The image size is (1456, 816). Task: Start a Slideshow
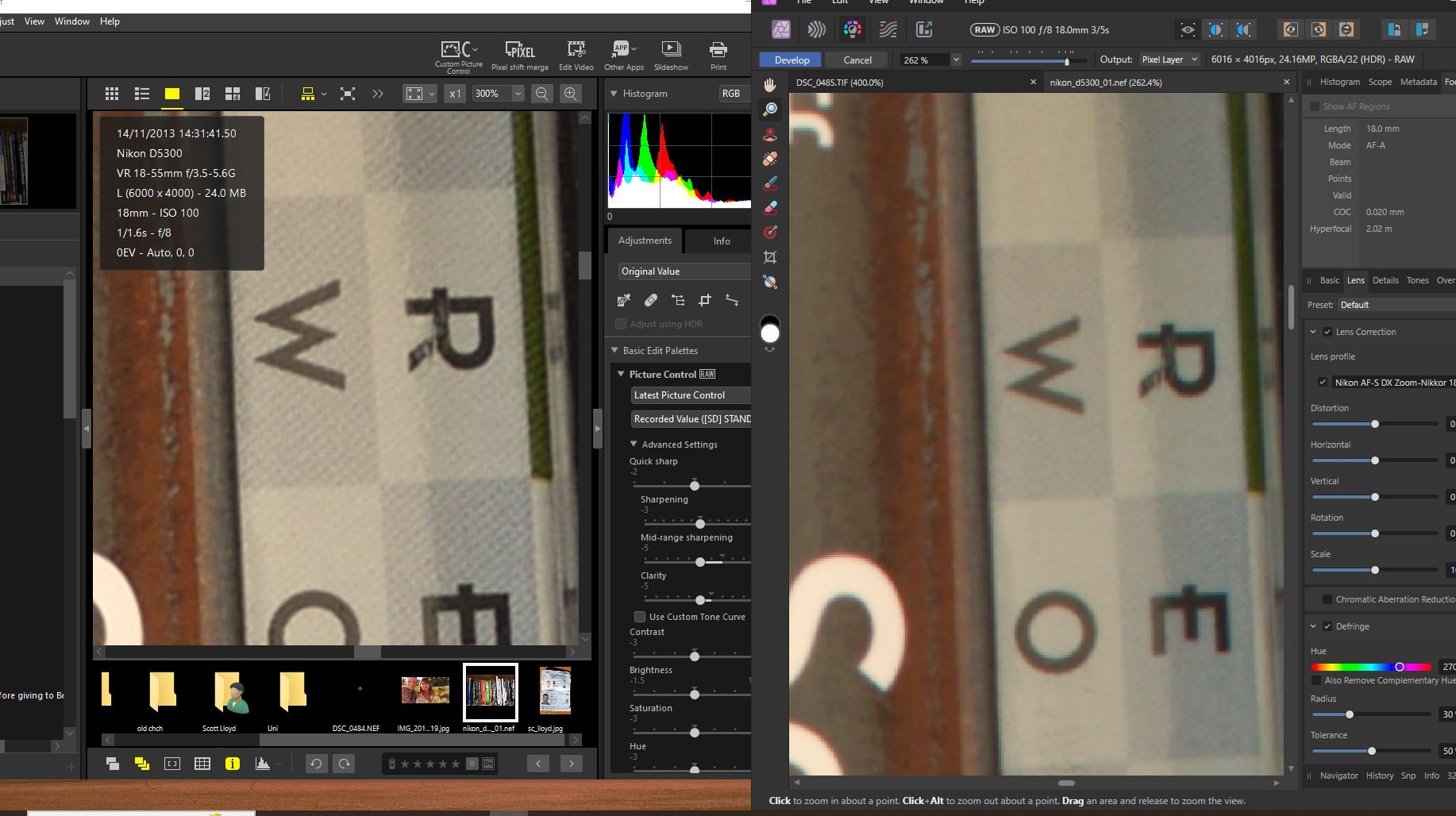pos(671,56)
